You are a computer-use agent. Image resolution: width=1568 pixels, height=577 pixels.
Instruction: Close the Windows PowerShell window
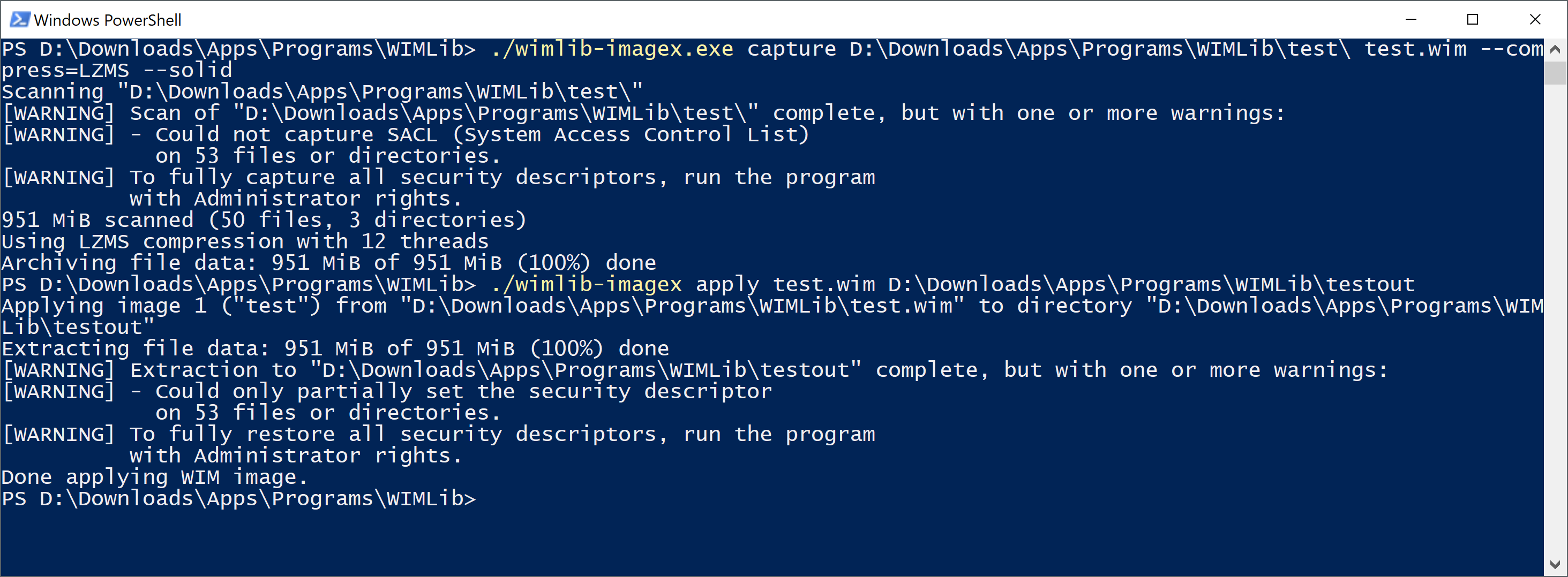click(1535, 19)
